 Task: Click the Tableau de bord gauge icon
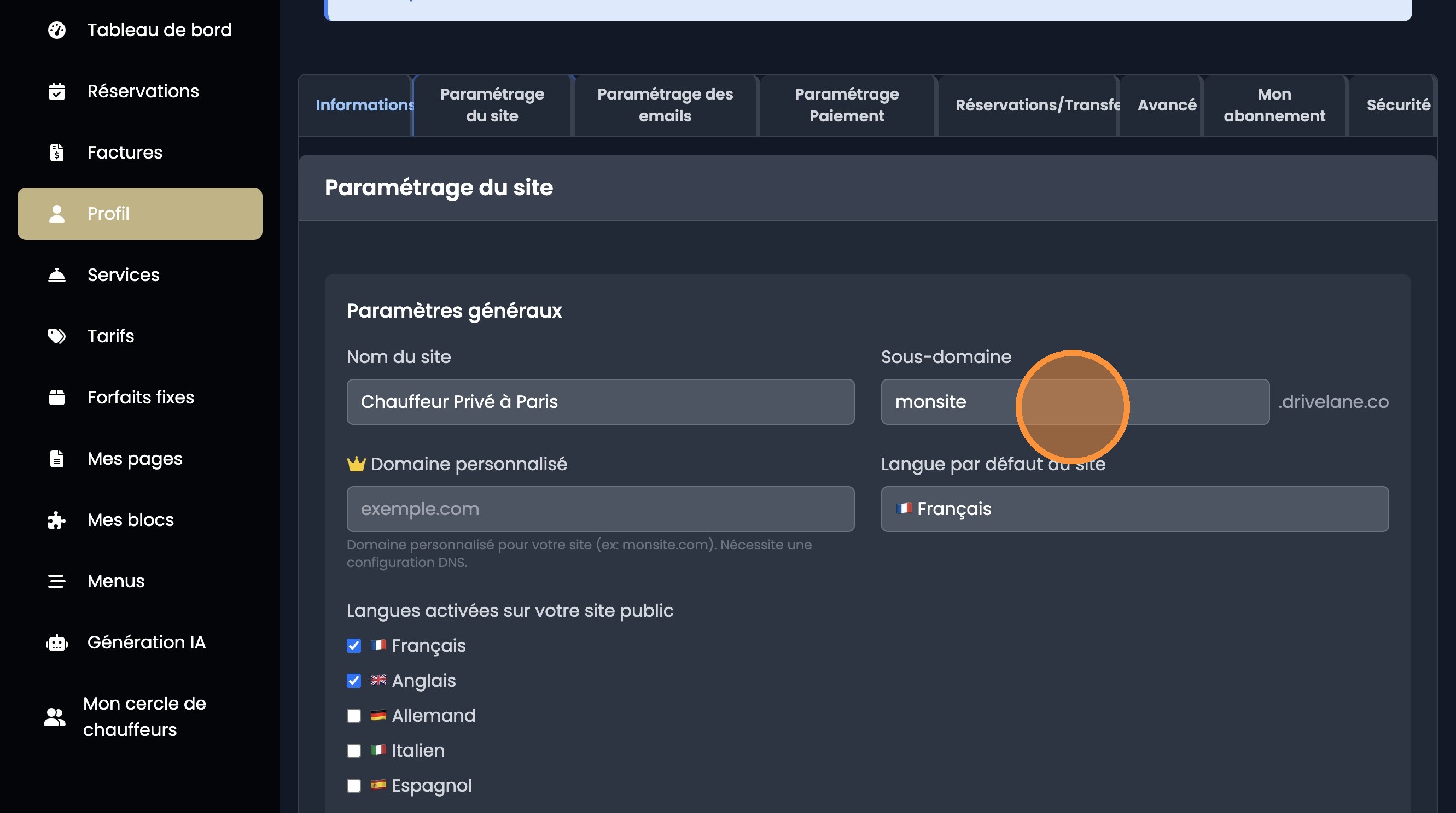coord(56,30)
